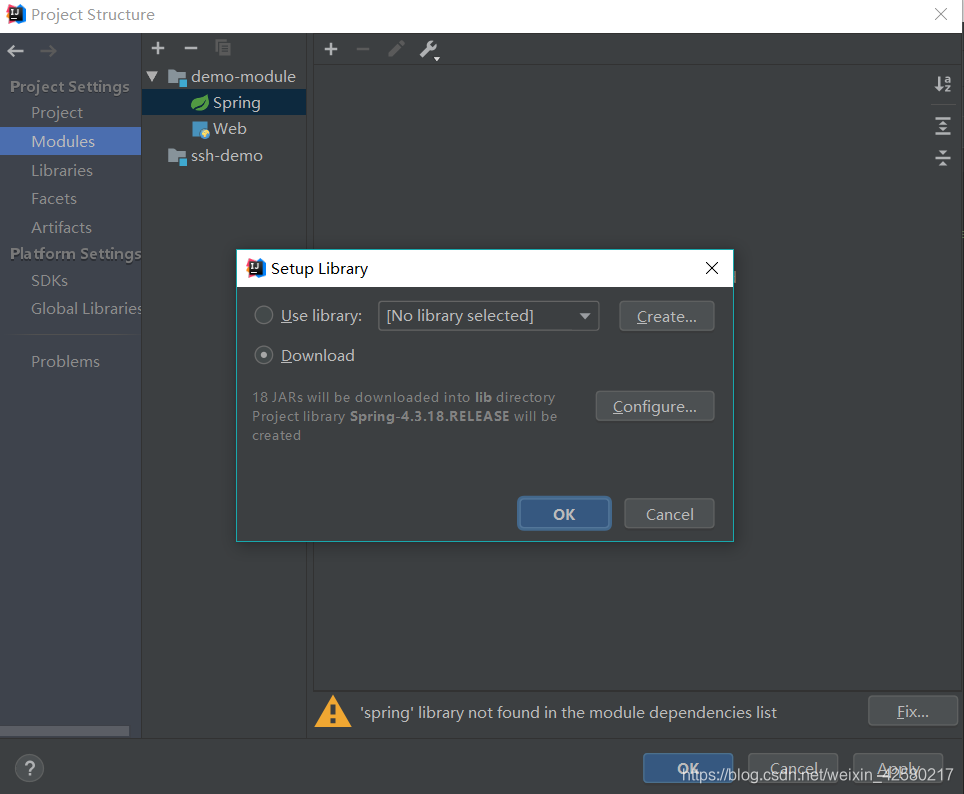The image size is (964, 794).
Task: Add Spring context with plus icon
Action: 331,49
